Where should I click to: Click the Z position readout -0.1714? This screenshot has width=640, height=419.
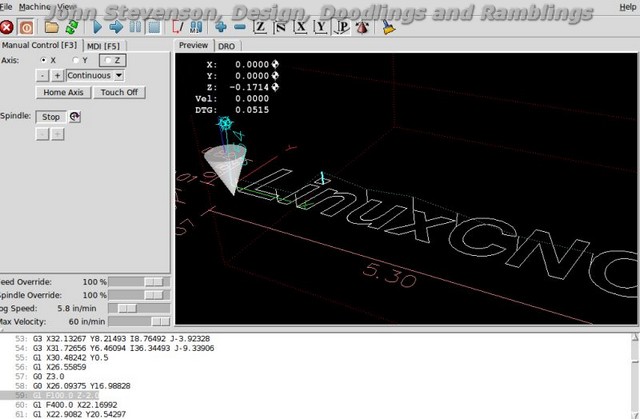249,87
